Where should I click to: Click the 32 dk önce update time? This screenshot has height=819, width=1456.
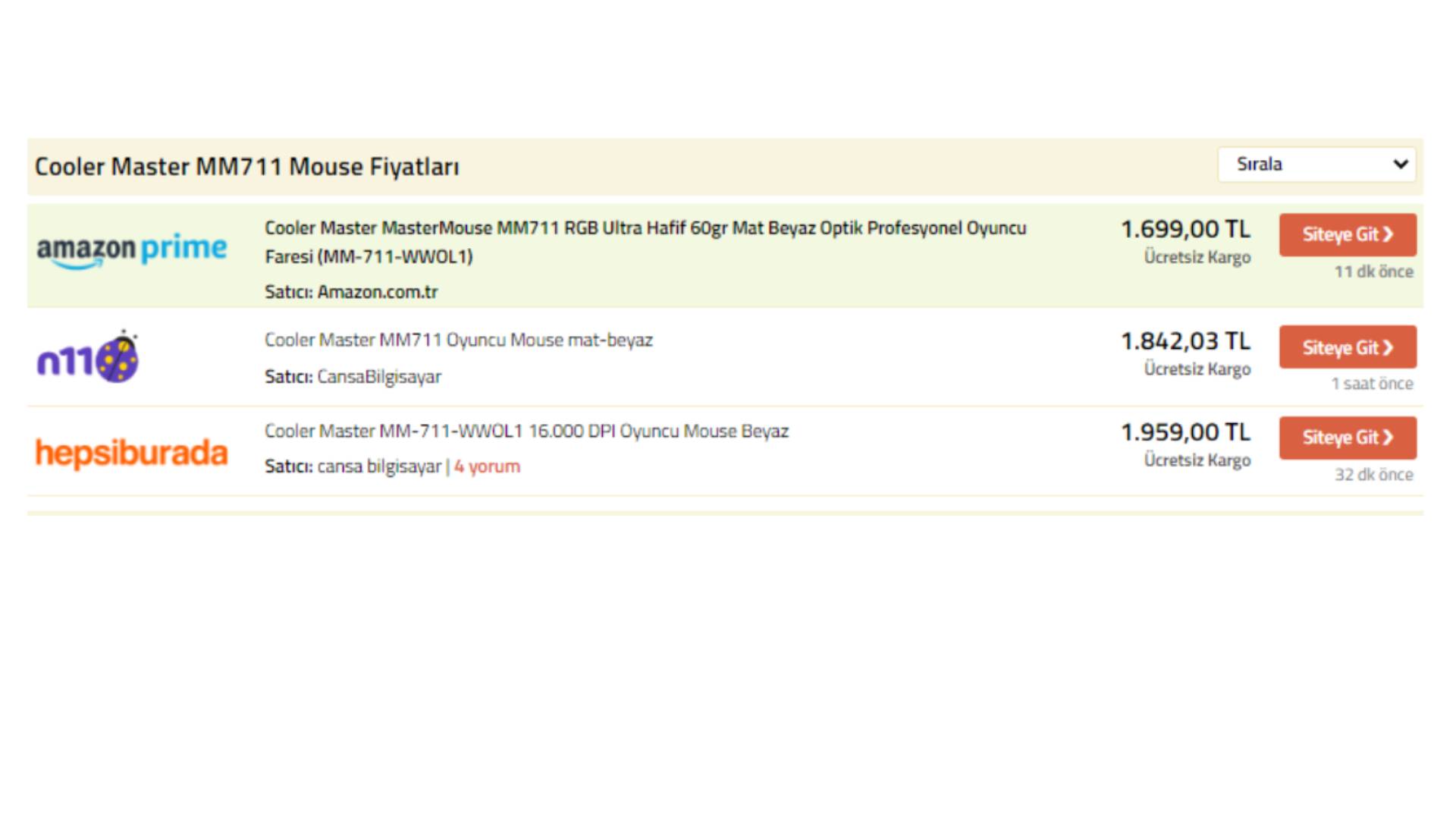1373,475
